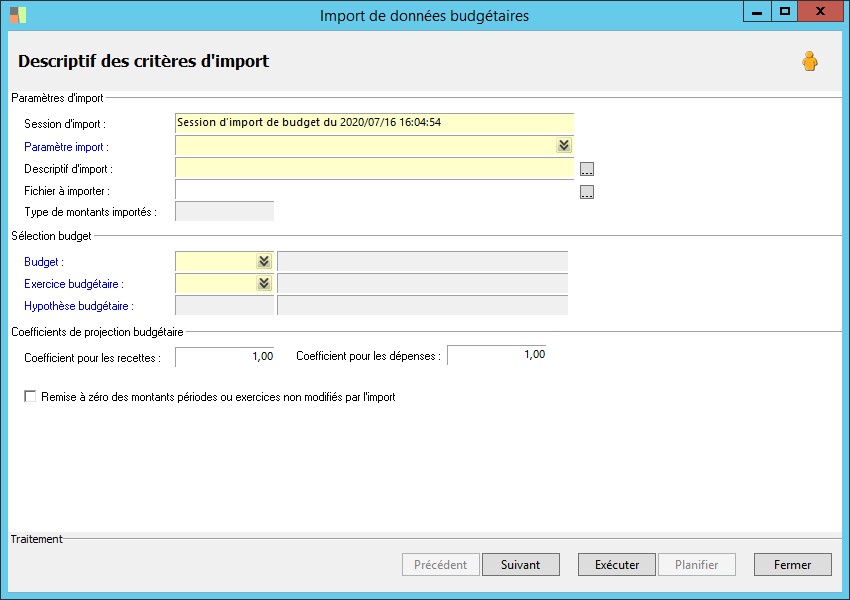
Task: Click the Session d'import text field
Action: [x=374, y=123]
